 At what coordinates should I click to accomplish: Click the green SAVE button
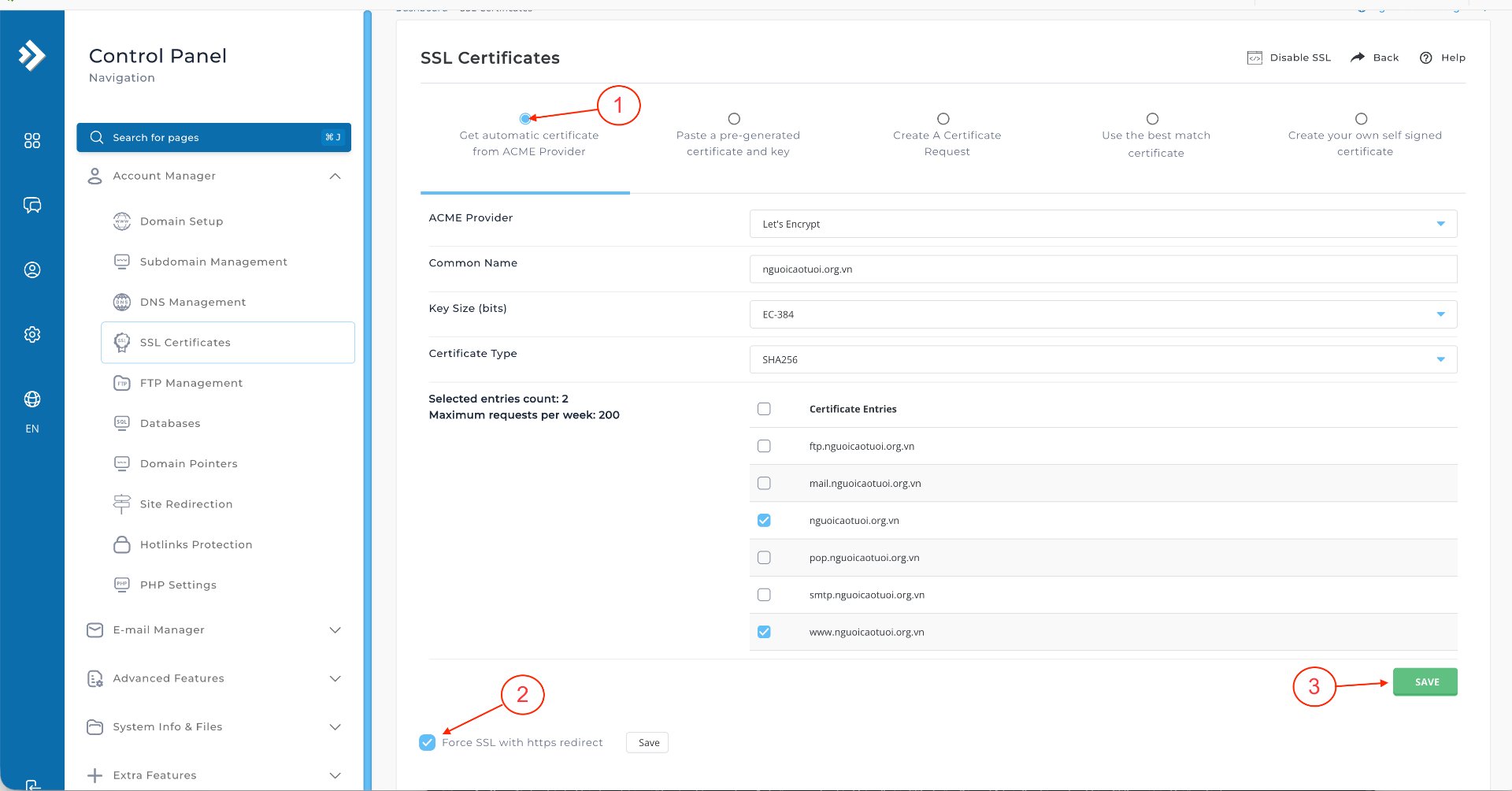point(1425,682)
